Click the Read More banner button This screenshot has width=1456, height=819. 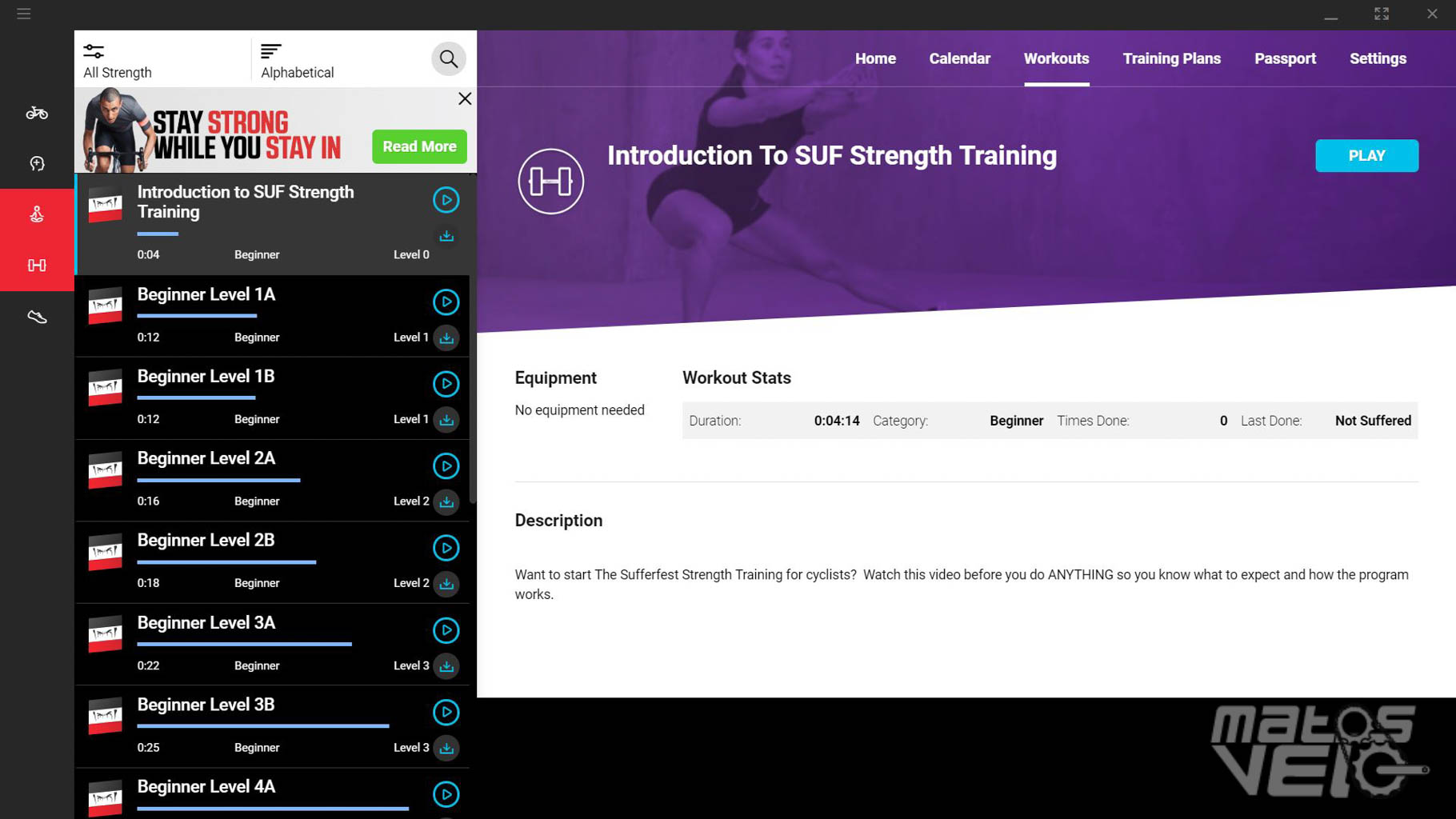tap(419, 146)
